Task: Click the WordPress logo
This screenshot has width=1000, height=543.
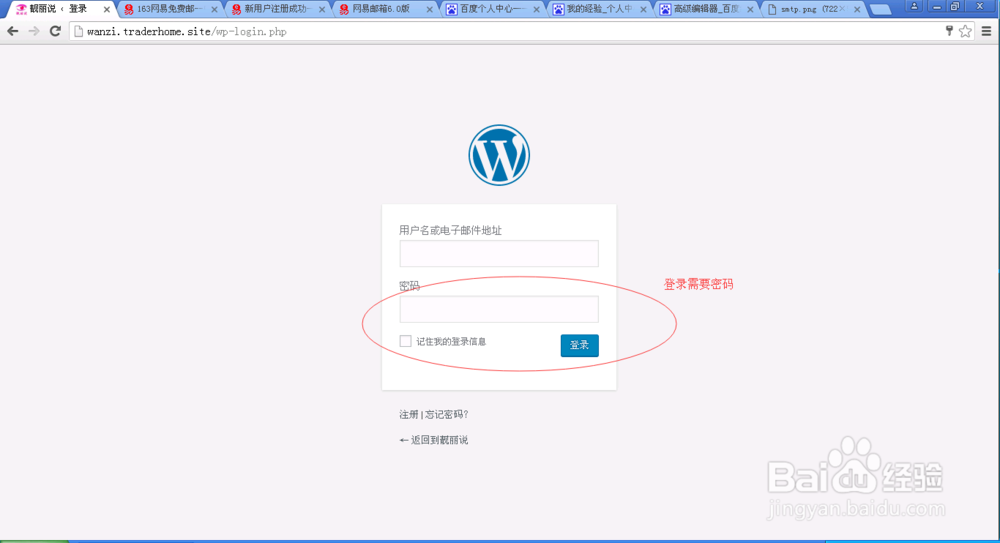Action: pos(499,155)
